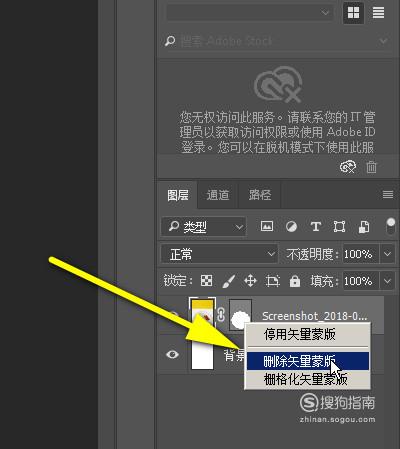The width and height of the screenshot is (400, 449).
Task: Switch Libraries panel to grid view
Action: coord(353,13)
